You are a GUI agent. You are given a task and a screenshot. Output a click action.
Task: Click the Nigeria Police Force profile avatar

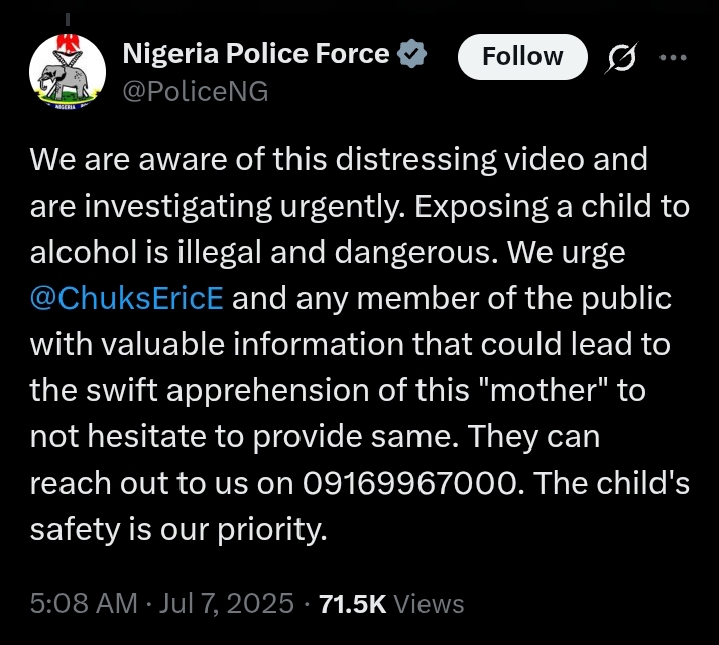(67, 71)
